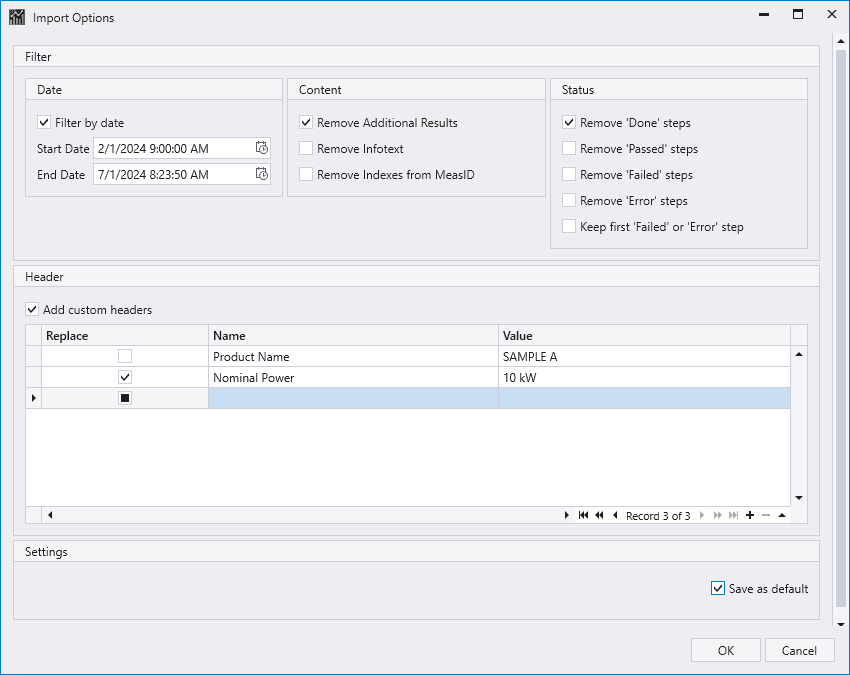
Task: Click the Value cell of the empty row
Action: click(x=644, y=398)
